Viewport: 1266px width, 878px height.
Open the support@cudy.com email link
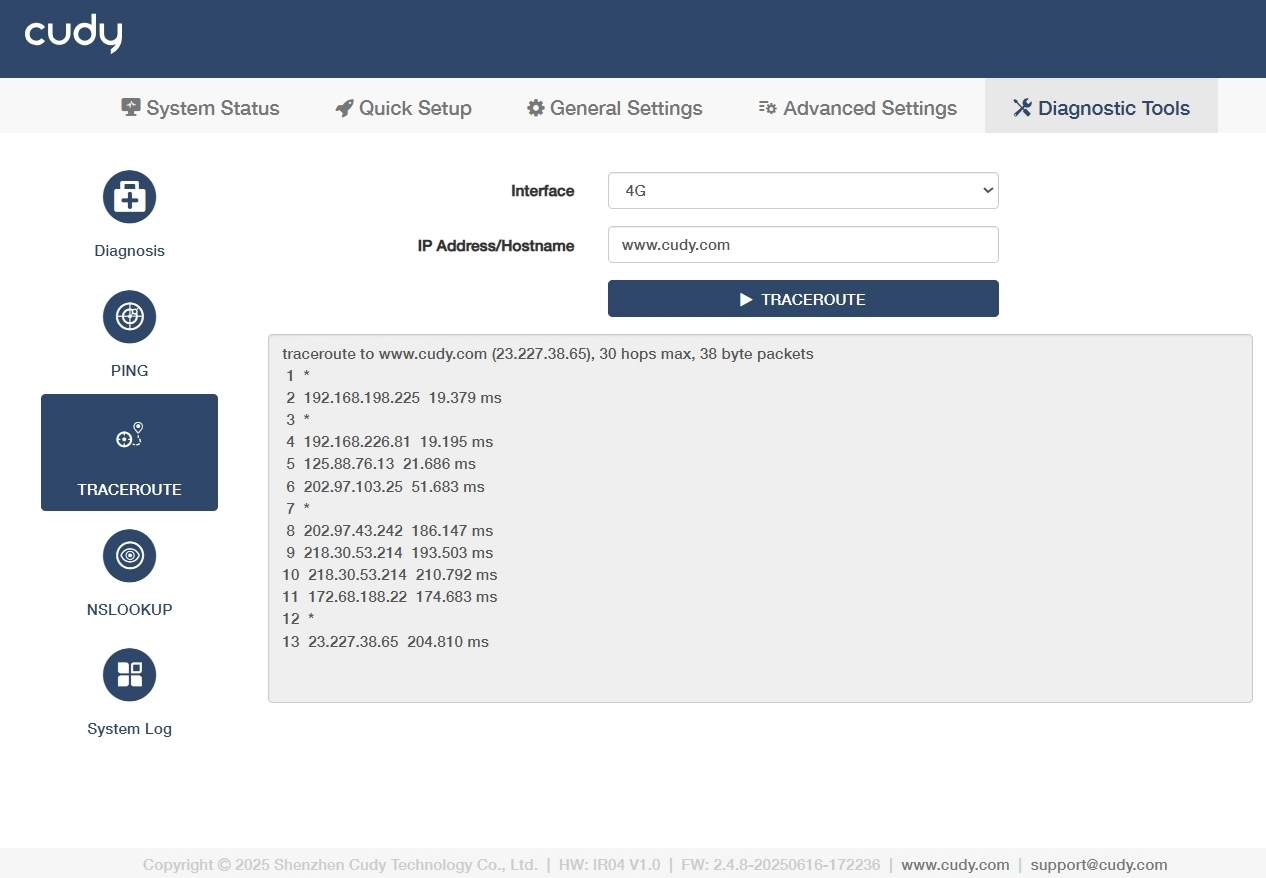click(1099, 865)
